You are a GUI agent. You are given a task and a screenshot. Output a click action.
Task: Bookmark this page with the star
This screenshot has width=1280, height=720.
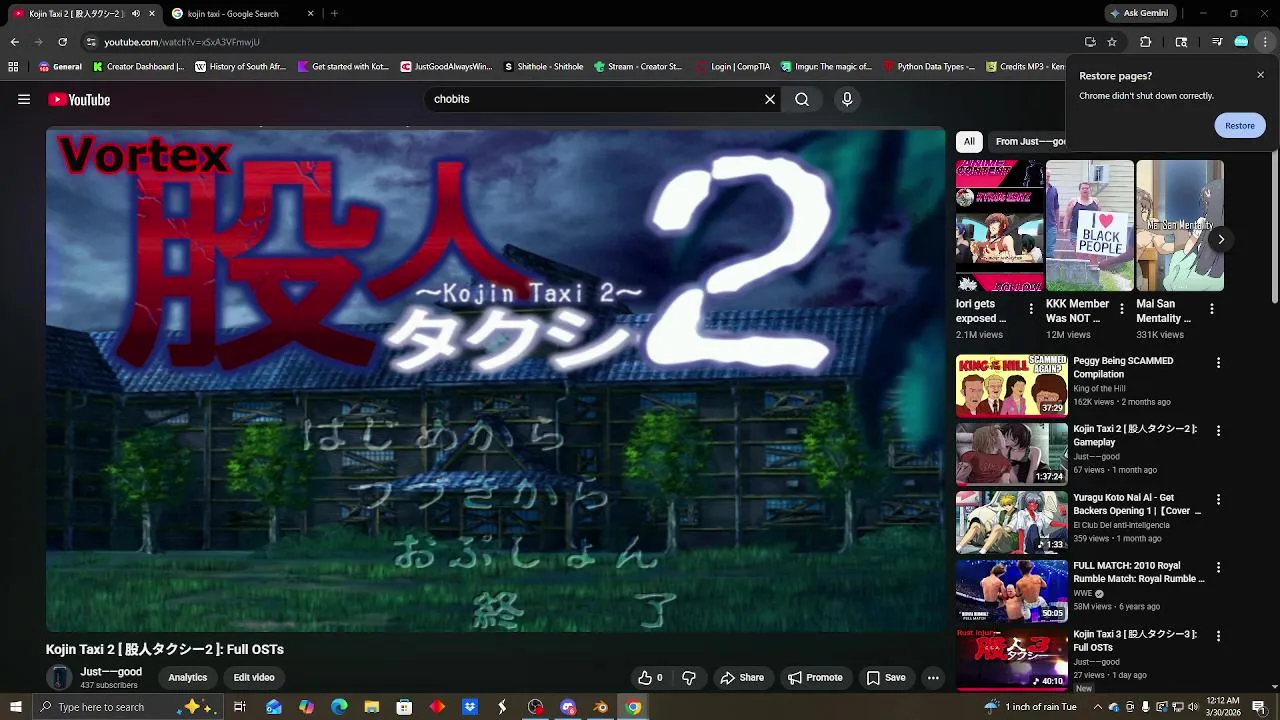1112,42
